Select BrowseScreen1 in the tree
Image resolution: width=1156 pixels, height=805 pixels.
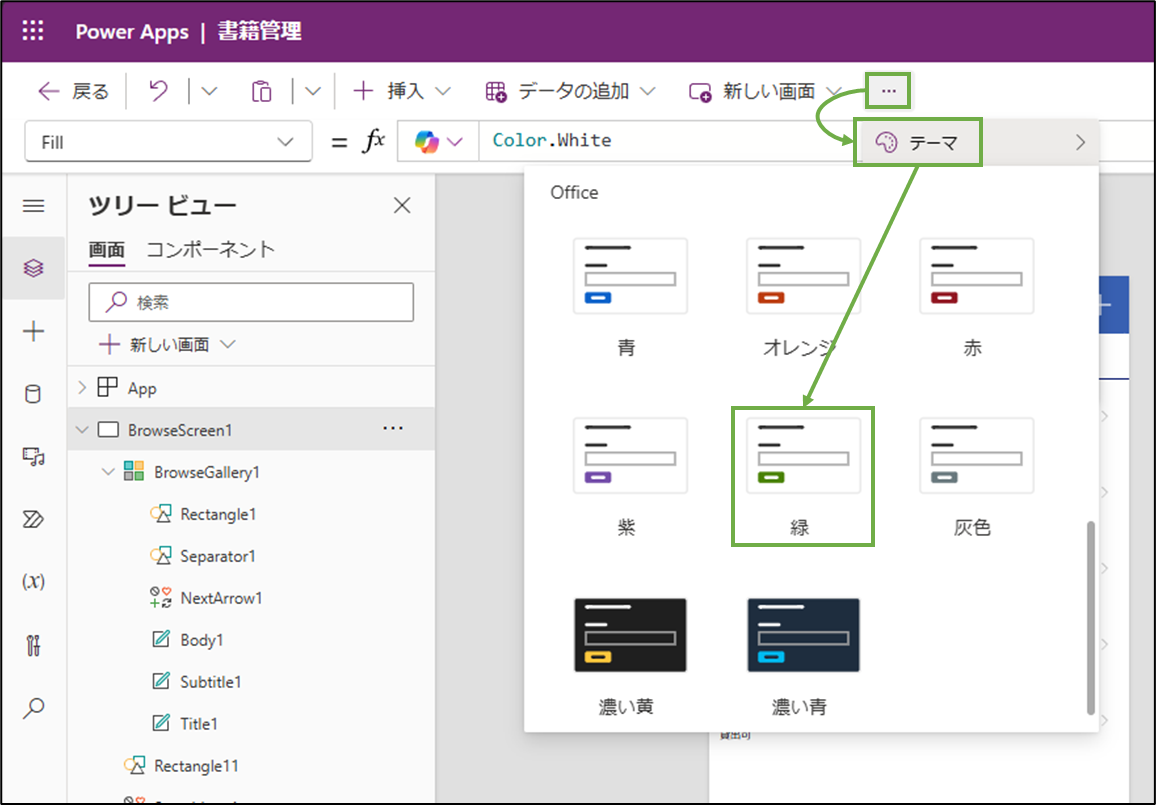point(180,430)
